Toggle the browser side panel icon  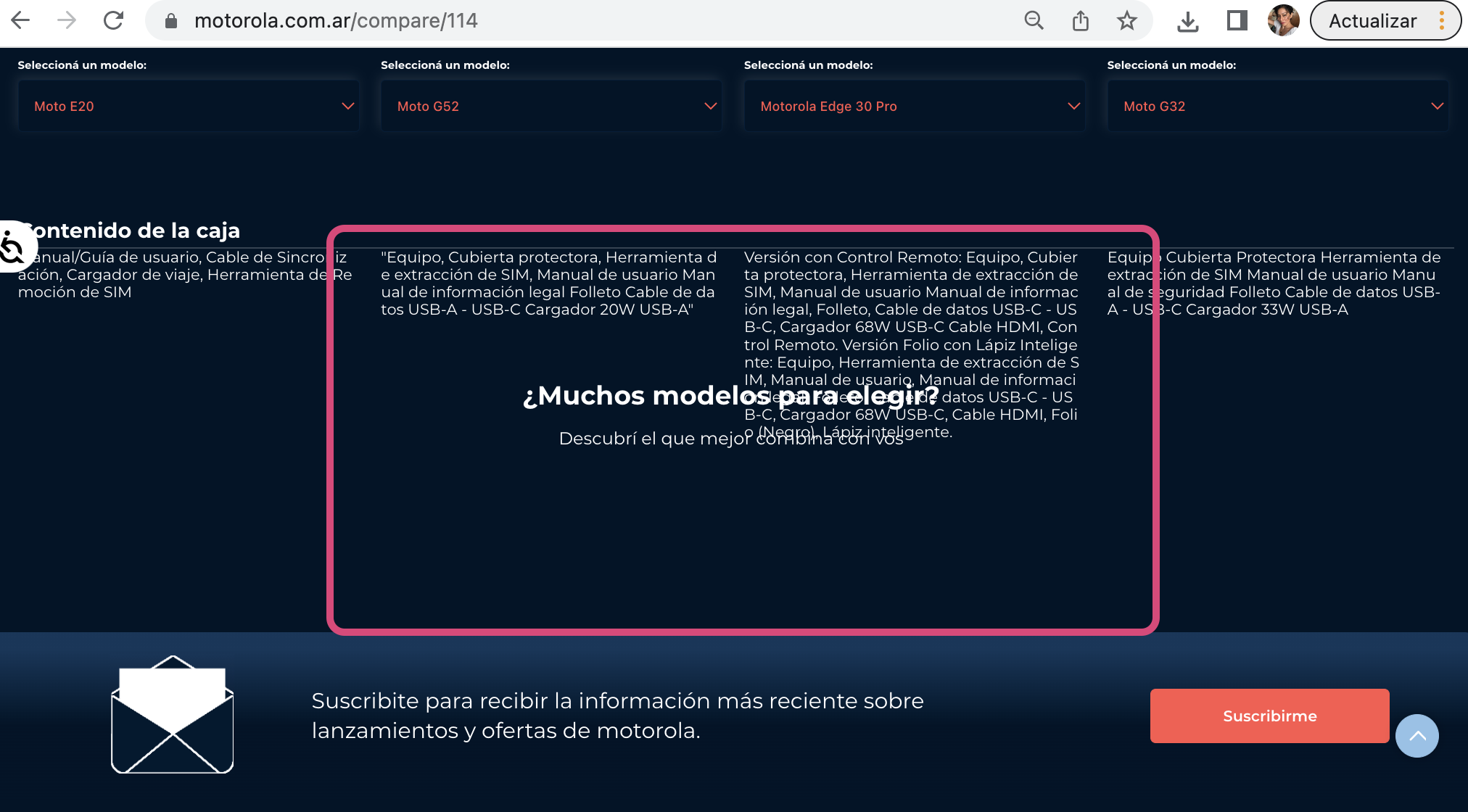pos(1237,20)
